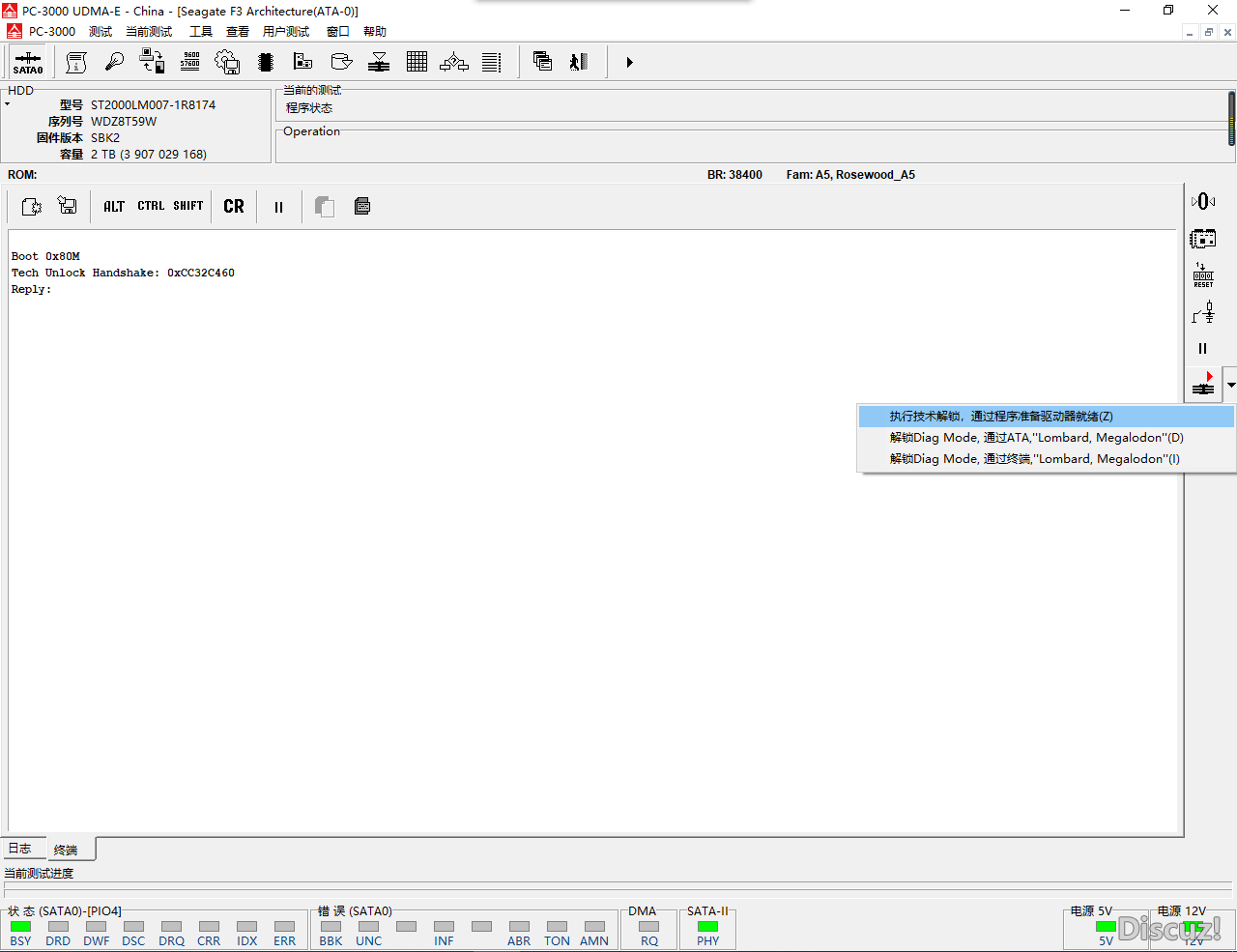Open the 帮助 menu
Viewport: 1237px width, 952px height.
click(x=375, y=32)
